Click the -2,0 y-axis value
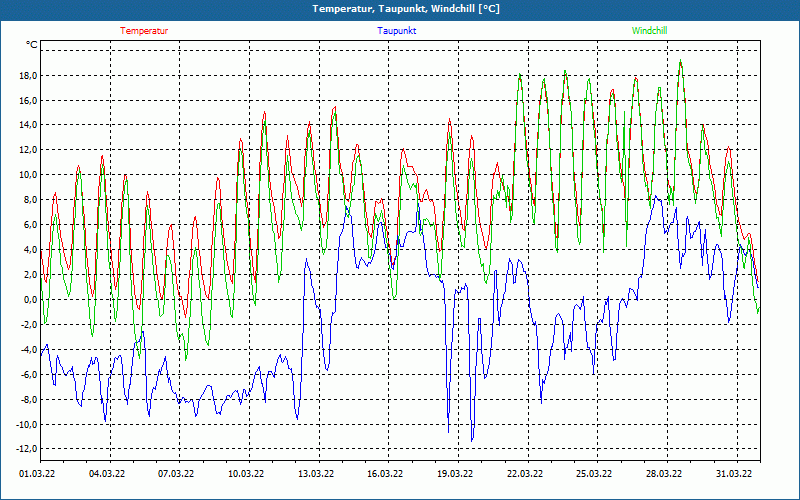The width and height of the screenshot is (800, 500). (29, 324)
